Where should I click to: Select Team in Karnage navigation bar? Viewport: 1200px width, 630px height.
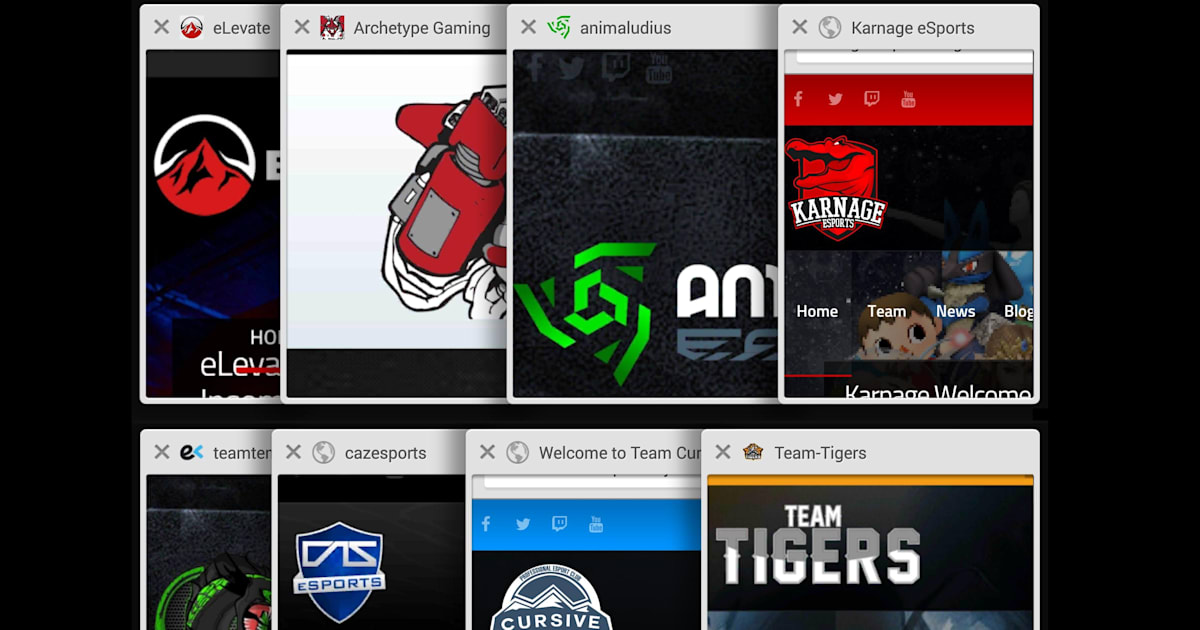click(x=887, y=311)
